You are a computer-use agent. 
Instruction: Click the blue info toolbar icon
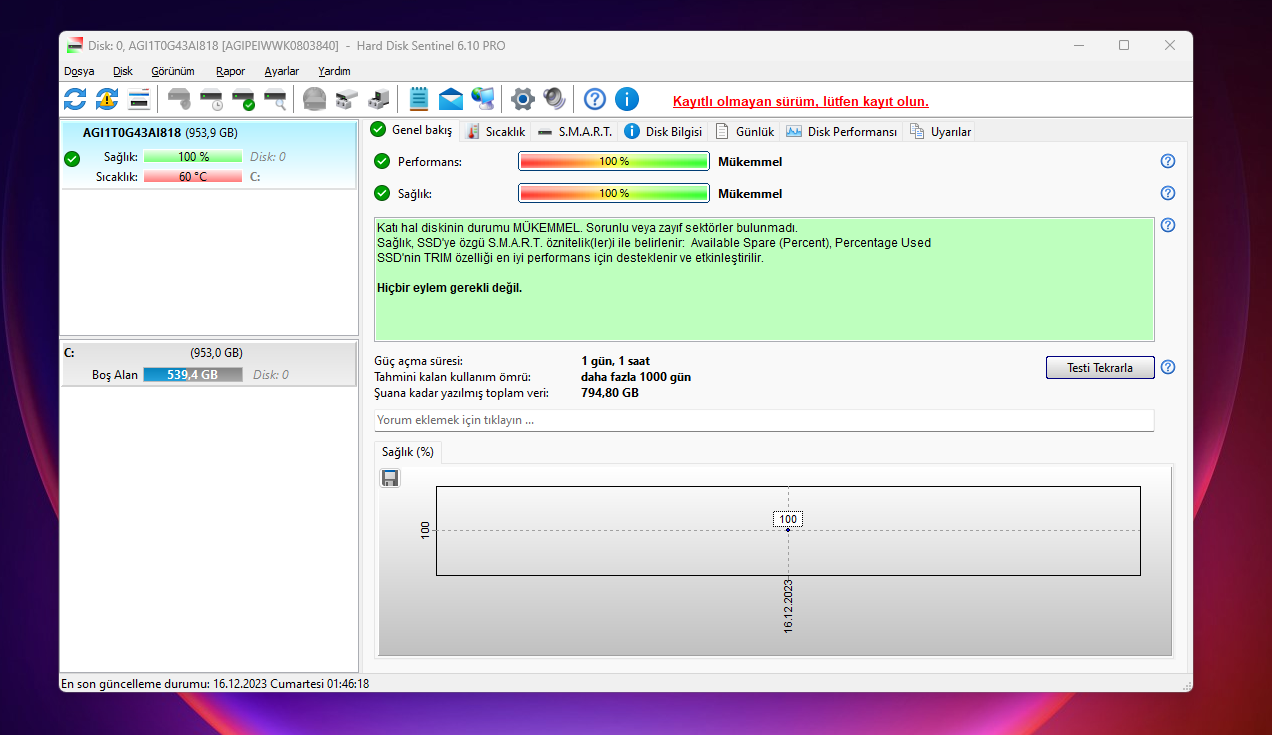click(x=627, y=99)
